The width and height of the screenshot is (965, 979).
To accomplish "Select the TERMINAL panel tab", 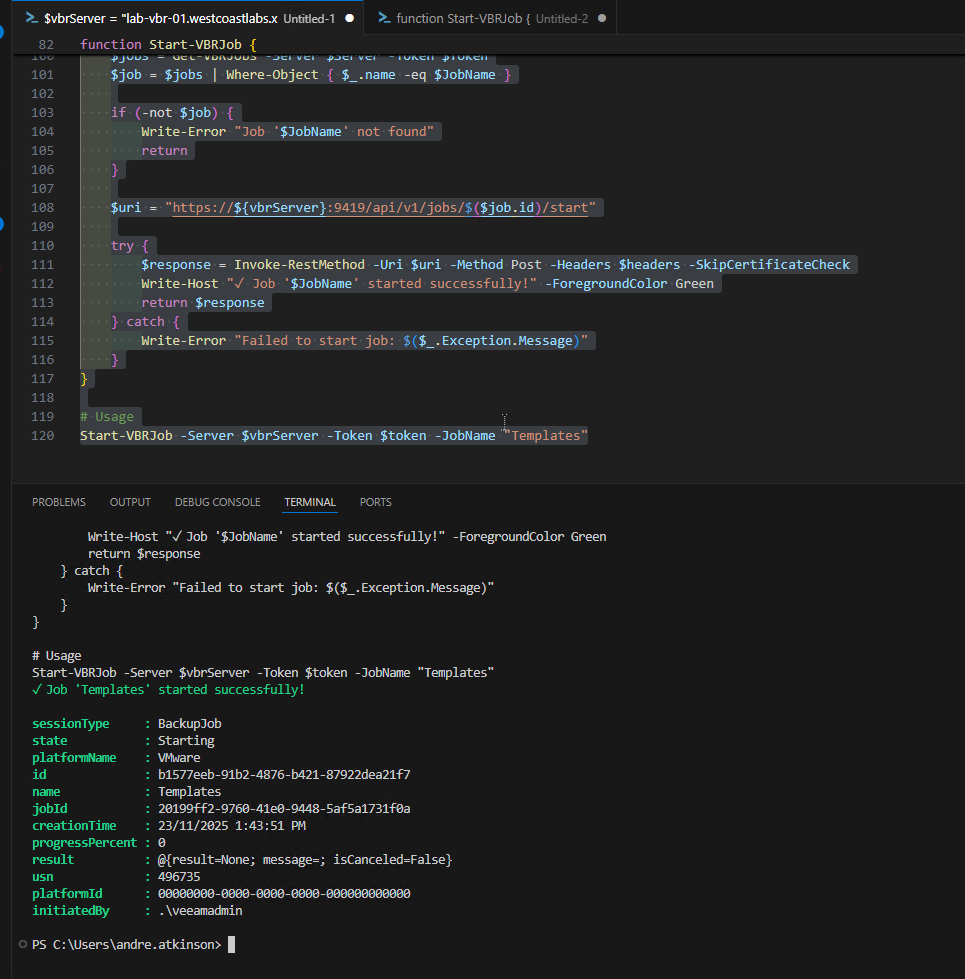I will click(310, 502).
